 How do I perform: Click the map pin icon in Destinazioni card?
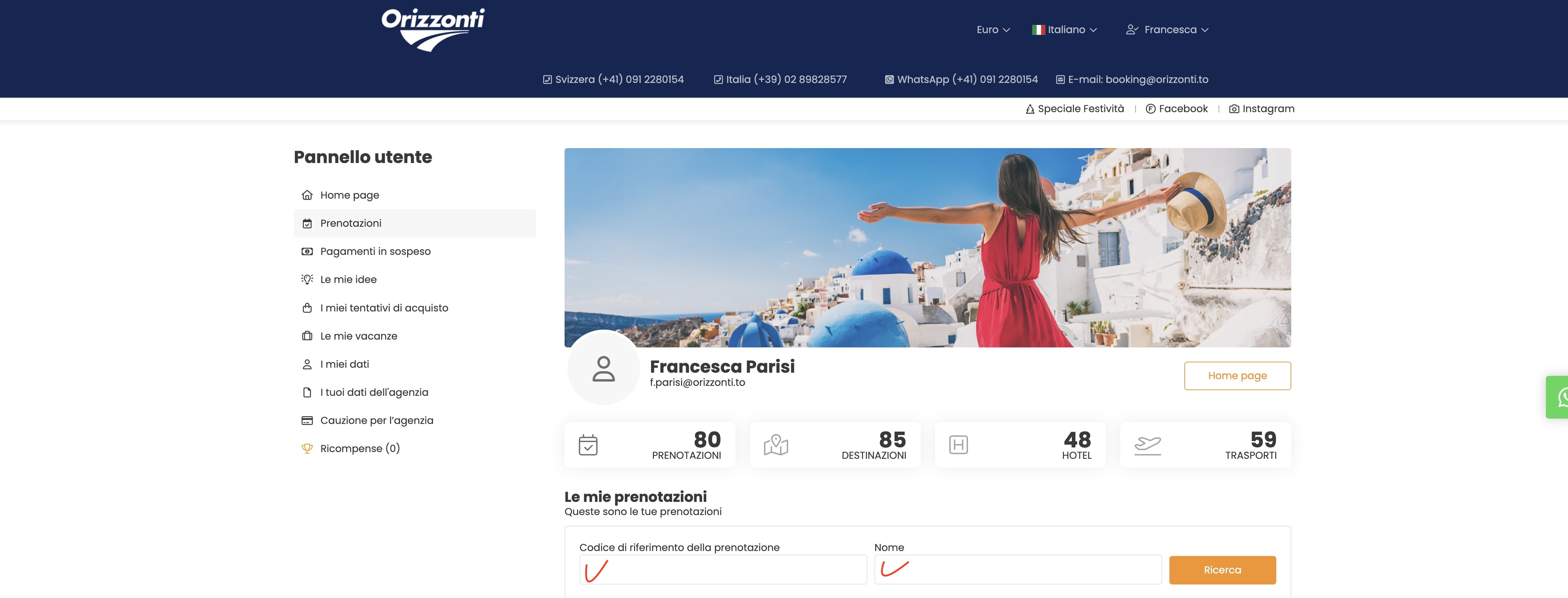coord(775,445)
